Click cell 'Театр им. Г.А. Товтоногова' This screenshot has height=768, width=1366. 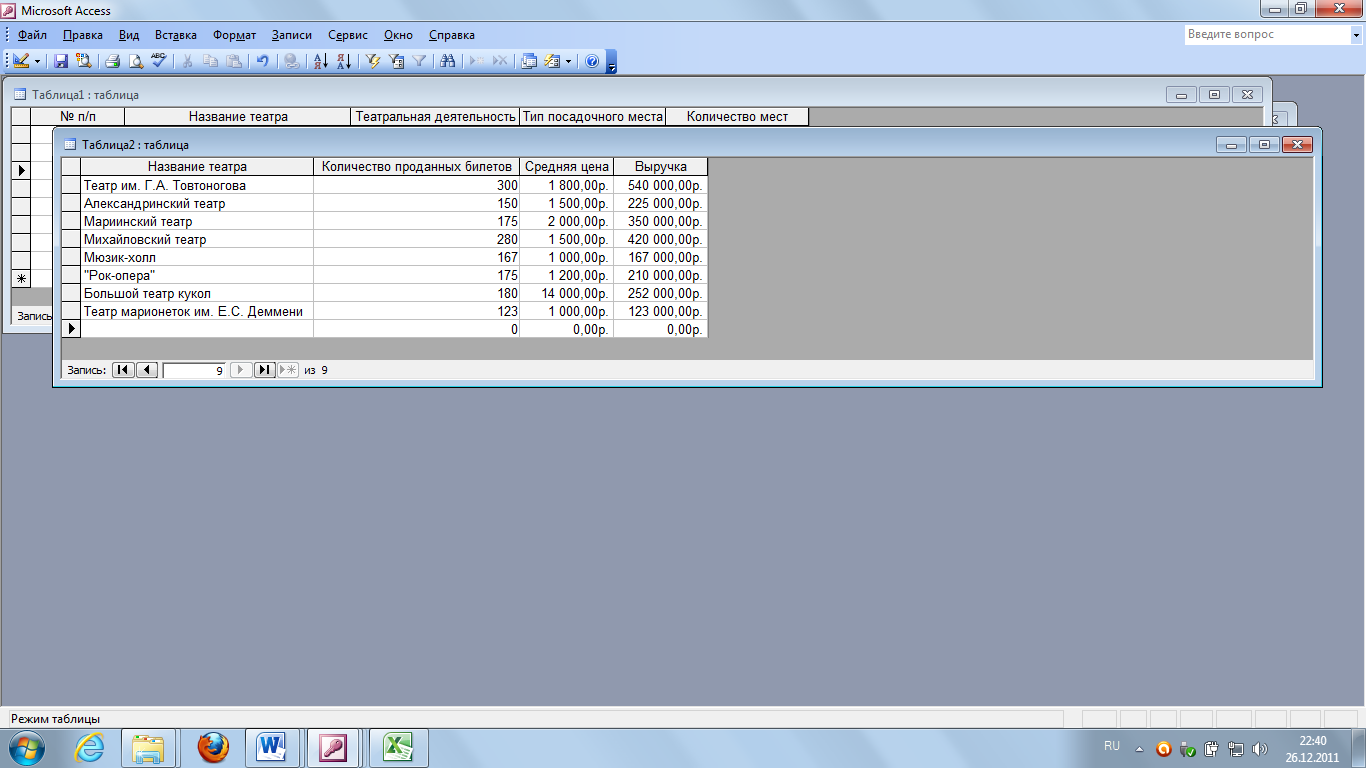pyautogui.click(x=197, y=185)
